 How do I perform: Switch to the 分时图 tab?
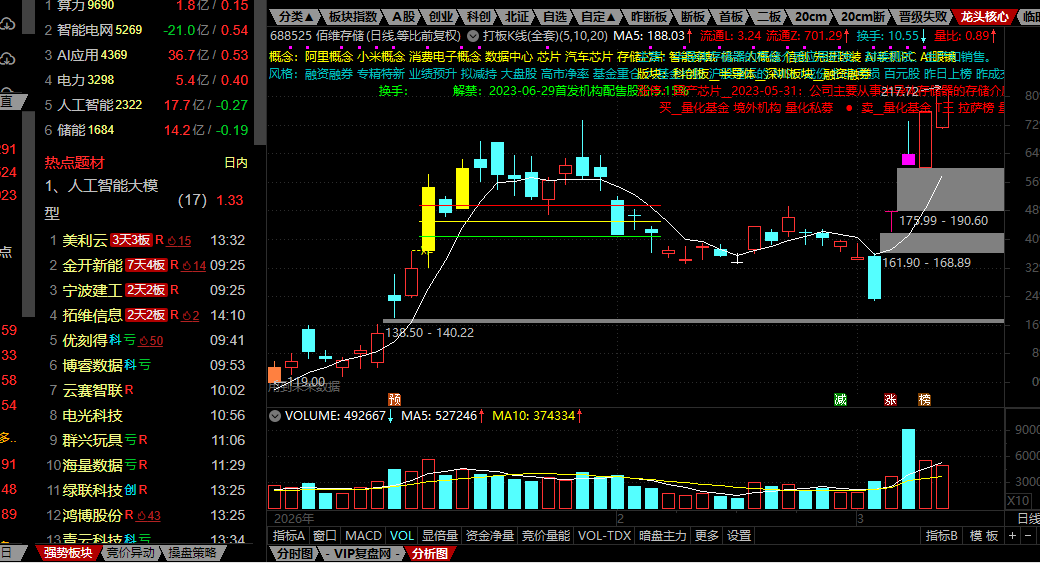coord(296,553)
